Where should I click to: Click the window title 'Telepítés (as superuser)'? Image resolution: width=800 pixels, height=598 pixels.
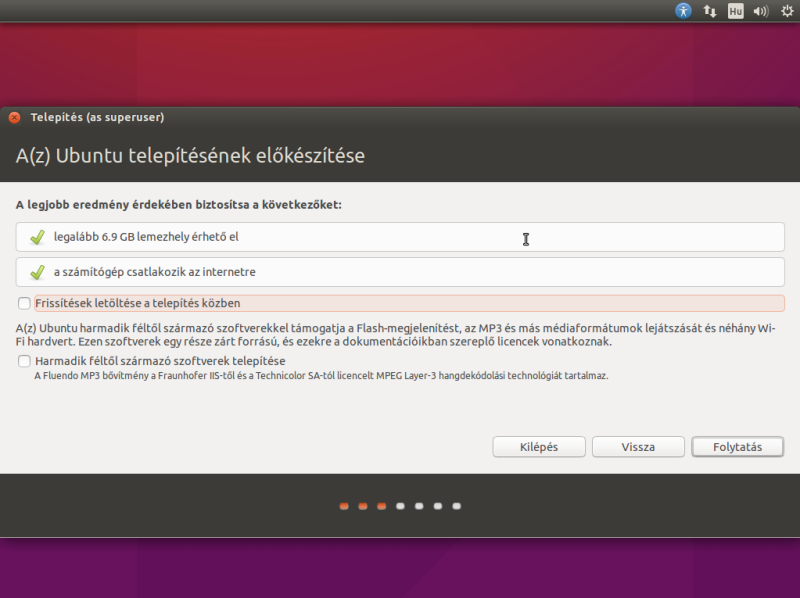pos(97,117)
